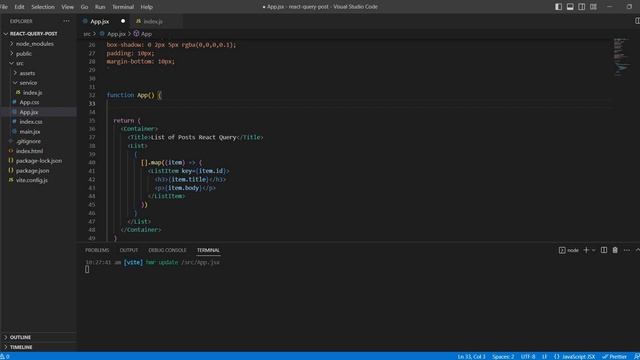Open View menu
The width and height of the screenshot is (640, 360).
[67, 7]
